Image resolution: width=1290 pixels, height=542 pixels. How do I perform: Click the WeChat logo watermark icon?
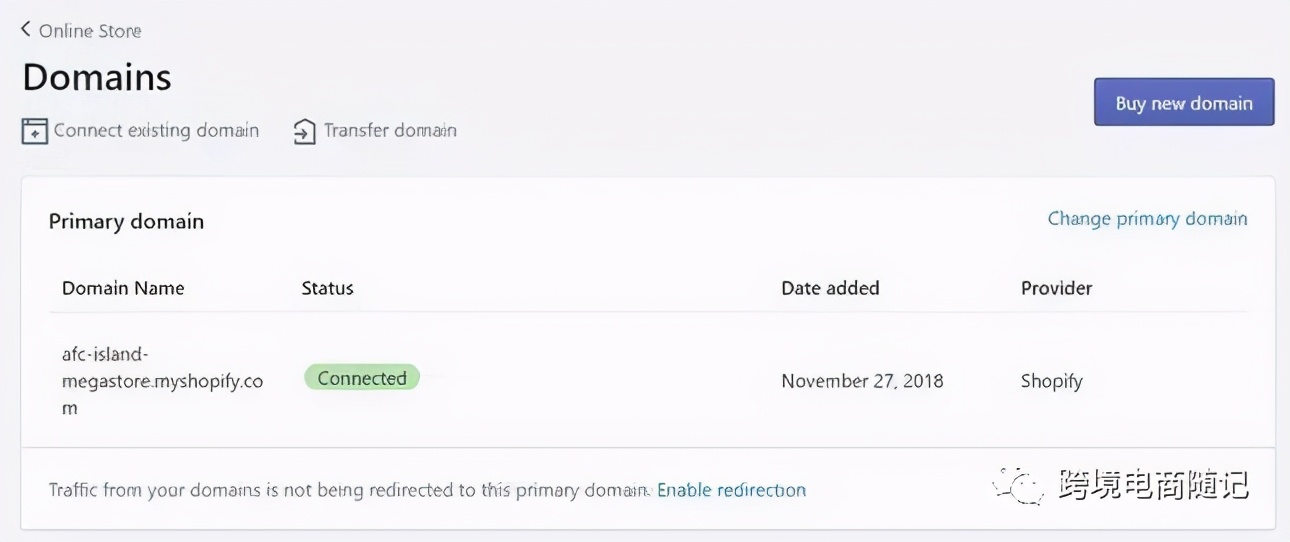1017,488
